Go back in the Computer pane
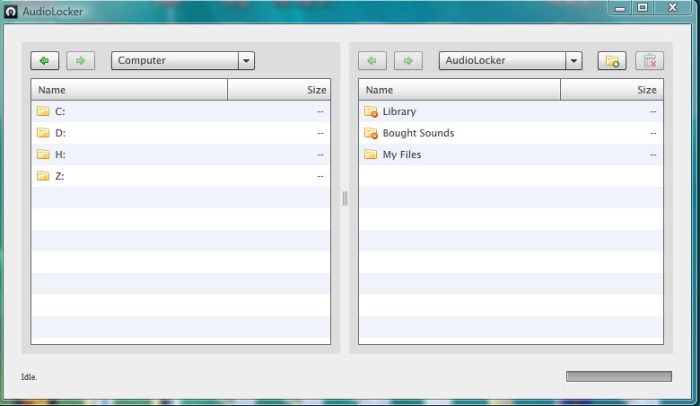700x406 pixels. (45, 61)
